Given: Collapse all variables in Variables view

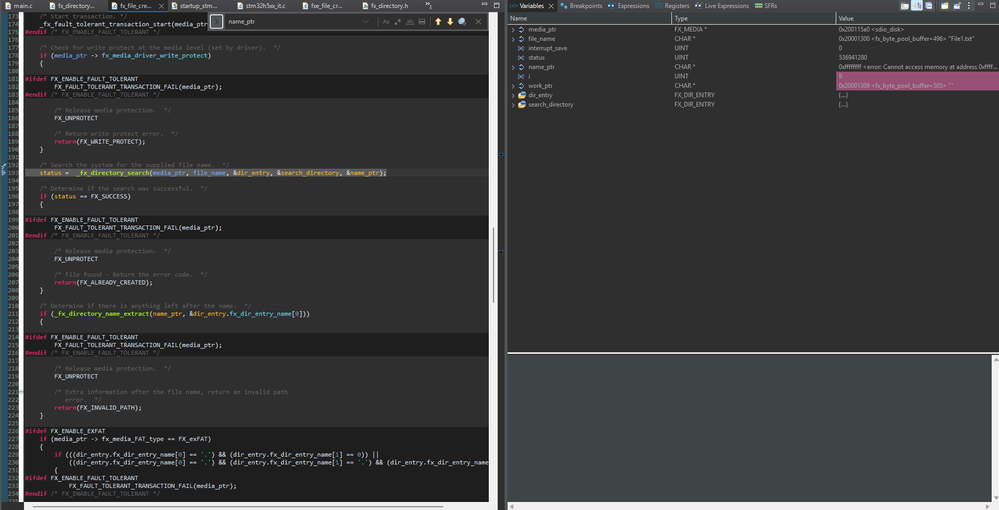Looking at the screenshot, I should tap(929, 6).
